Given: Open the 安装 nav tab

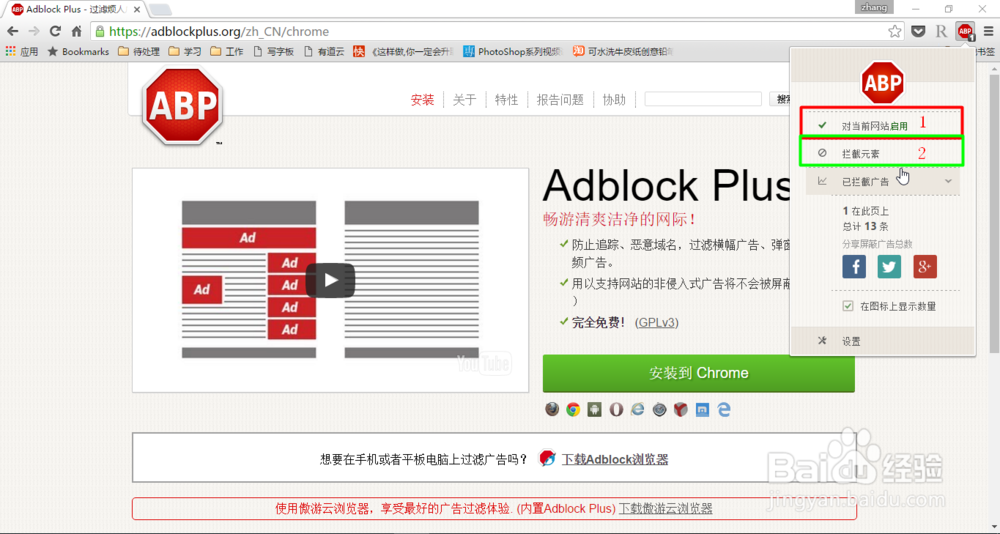Looking at the screenshot, I should coord(422,100).
